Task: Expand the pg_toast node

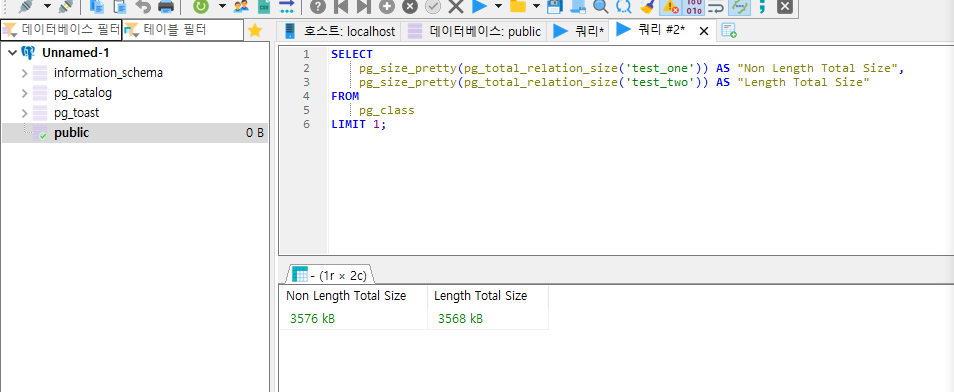Action: pyautogui.click(x=25, y=113)
